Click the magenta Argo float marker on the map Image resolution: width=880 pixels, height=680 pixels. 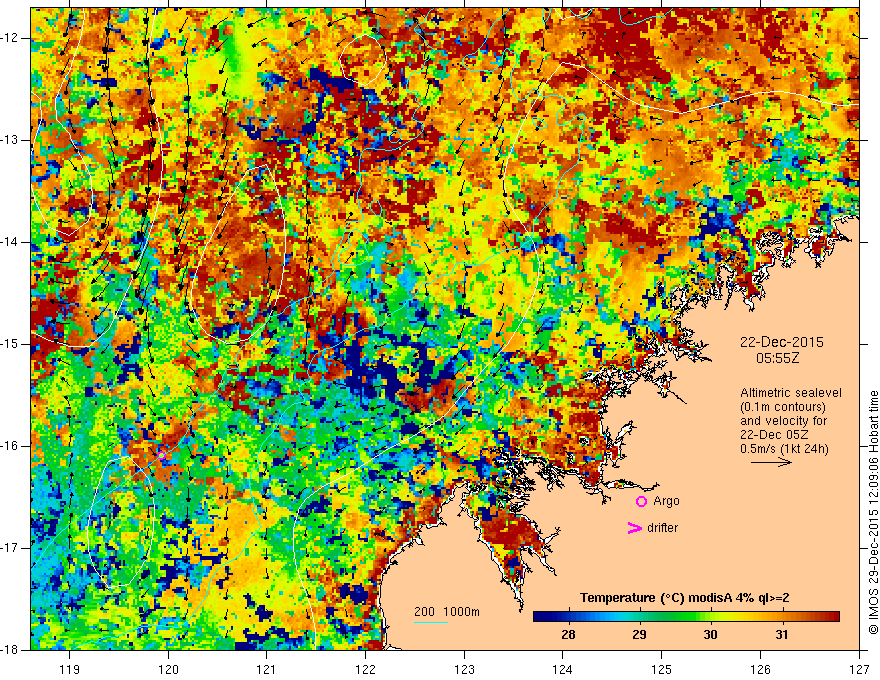pos(161,455)
